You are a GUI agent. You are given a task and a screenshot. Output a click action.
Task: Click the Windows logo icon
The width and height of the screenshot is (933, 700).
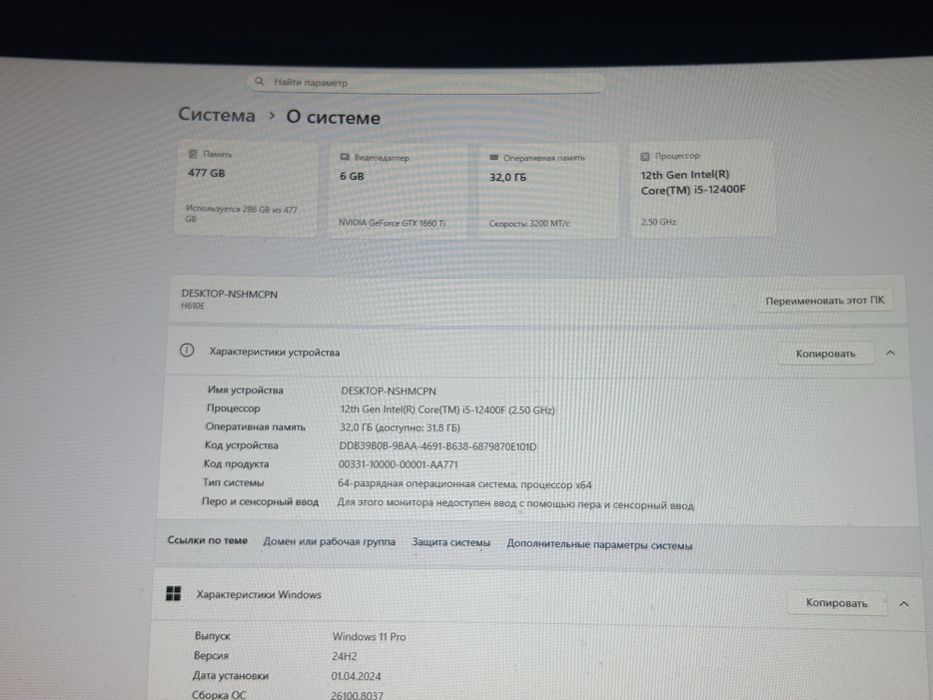(x=173, y=593)
